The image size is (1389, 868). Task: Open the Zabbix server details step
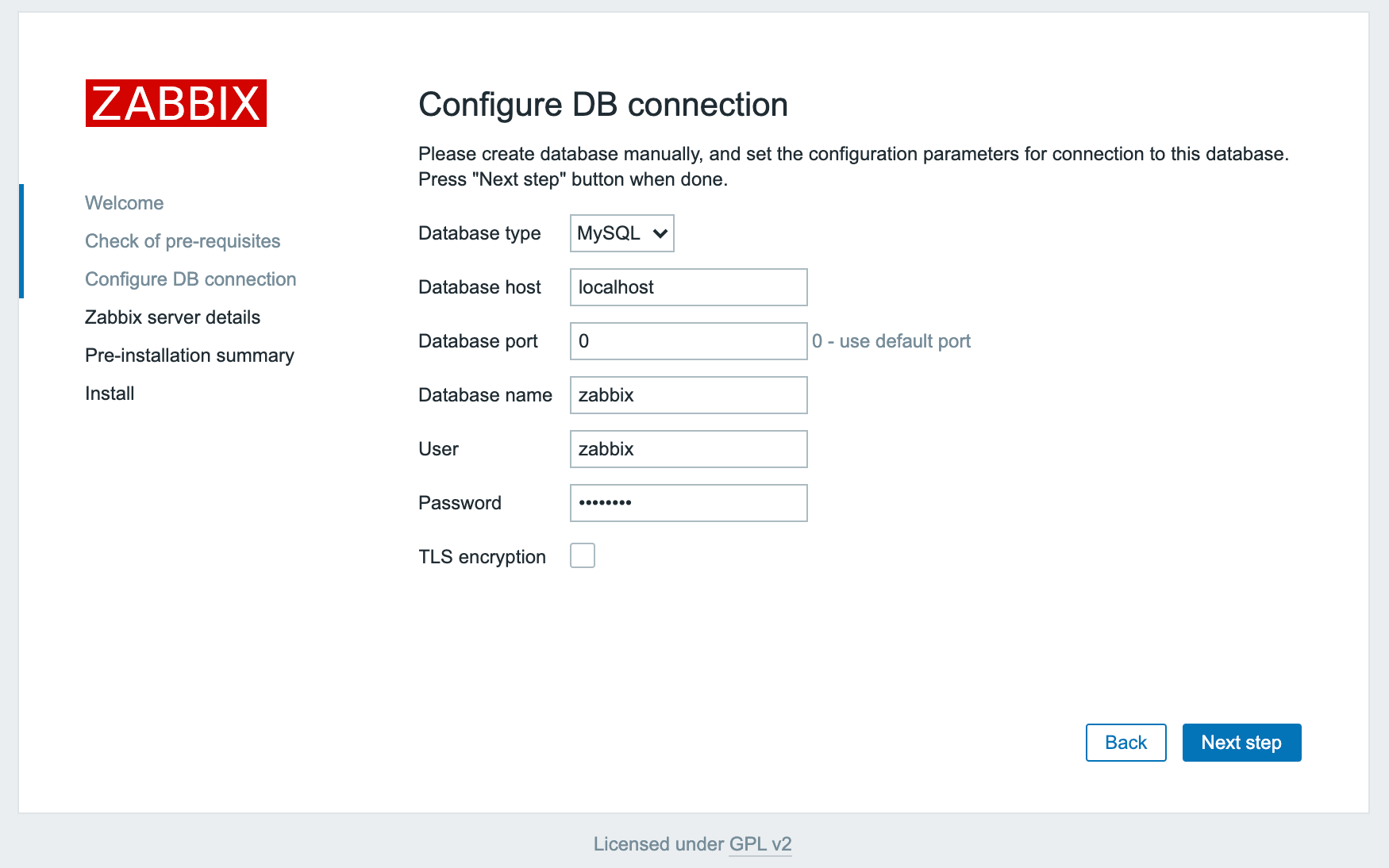(x=171, y=317)
